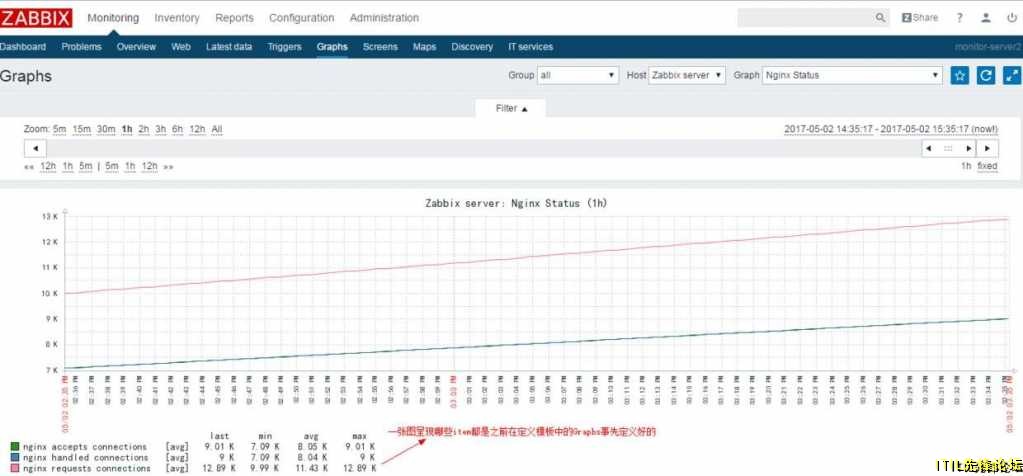This screenshot has width=1023, height=476.
Task: Set zoom to 3h
Action: [x=160, y=129]
